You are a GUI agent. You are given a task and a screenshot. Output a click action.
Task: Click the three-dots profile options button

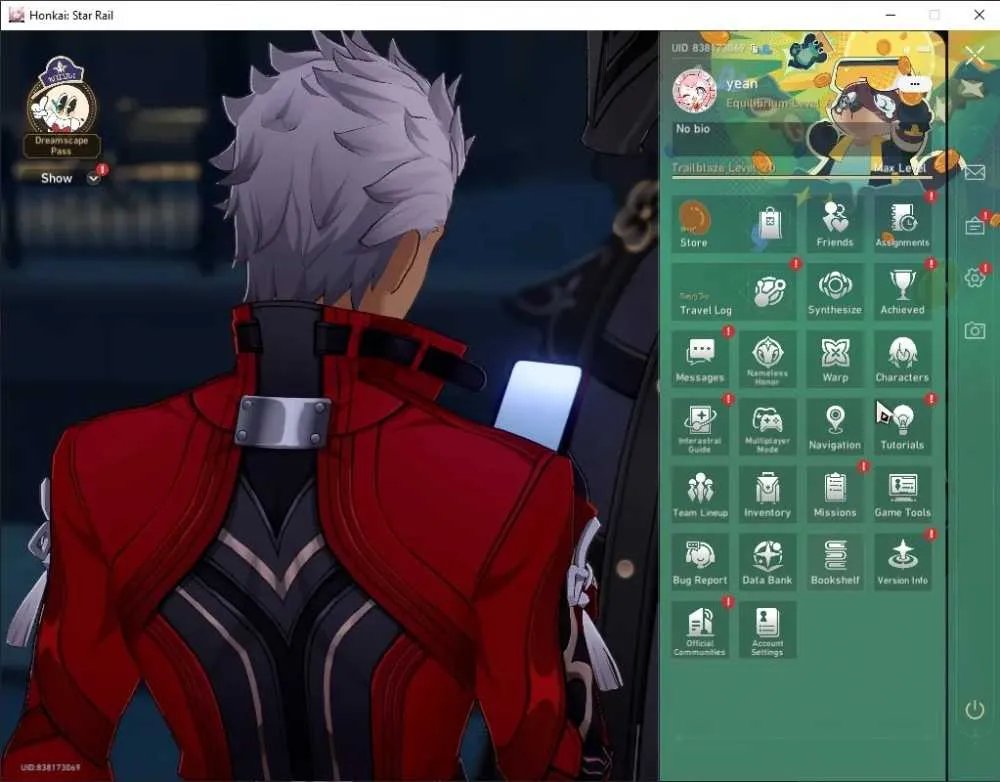coord(915,84)
